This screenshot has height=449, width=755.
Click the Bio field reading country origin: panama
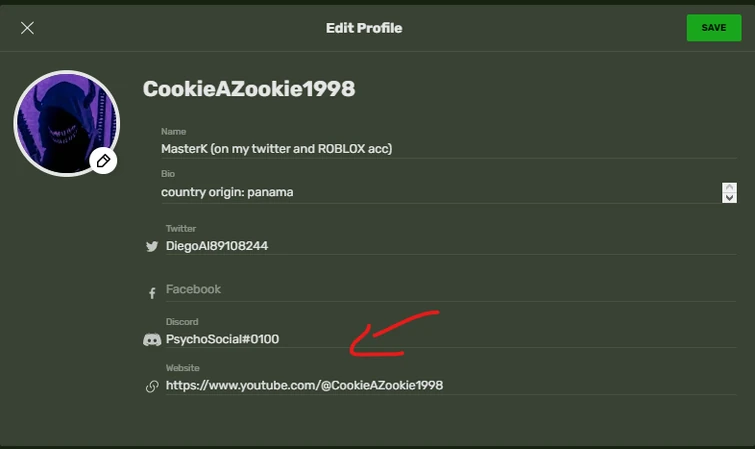click(441, 192)
